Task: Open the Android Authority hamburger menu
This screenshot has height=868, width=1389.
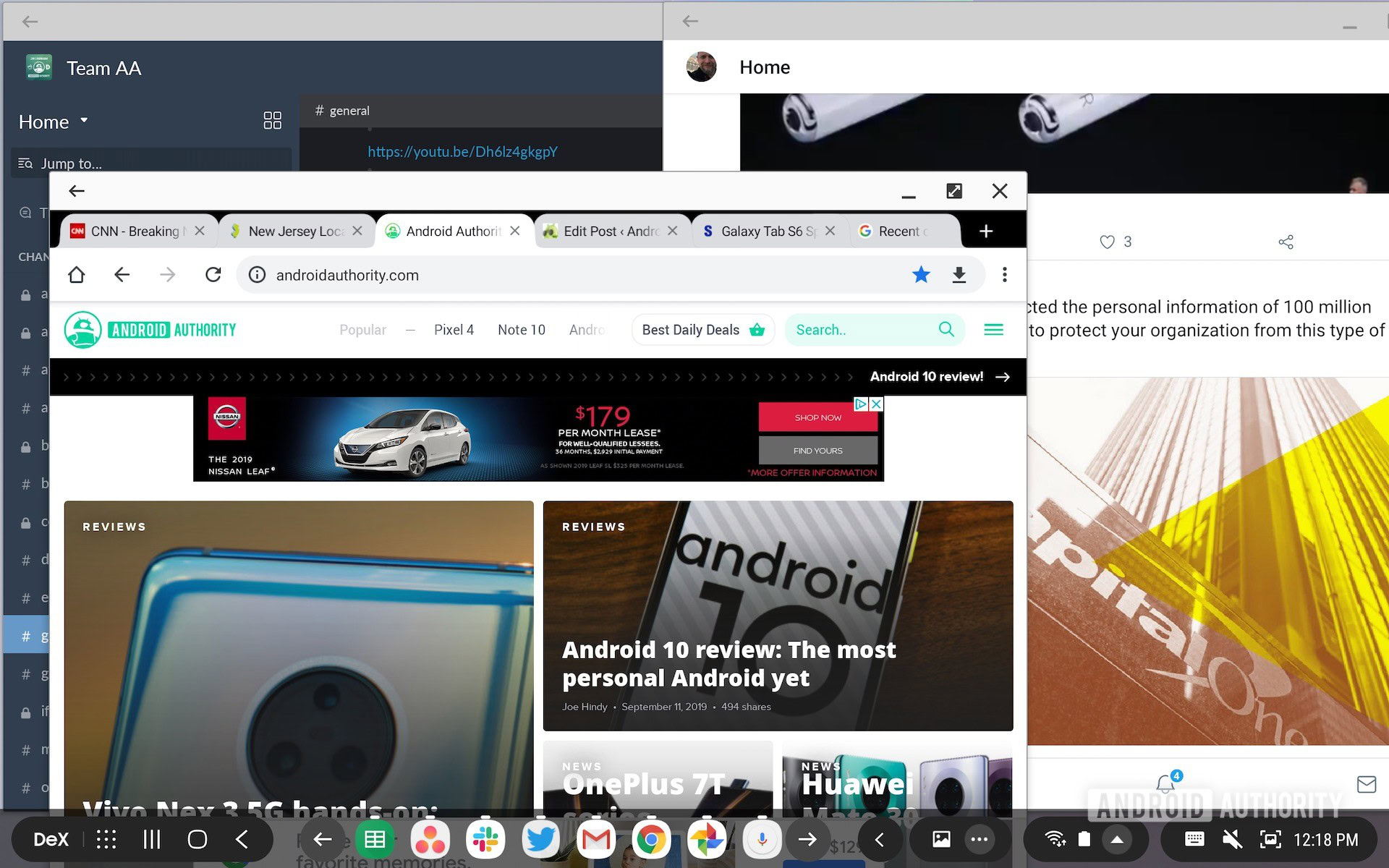Action: point(993,330)
